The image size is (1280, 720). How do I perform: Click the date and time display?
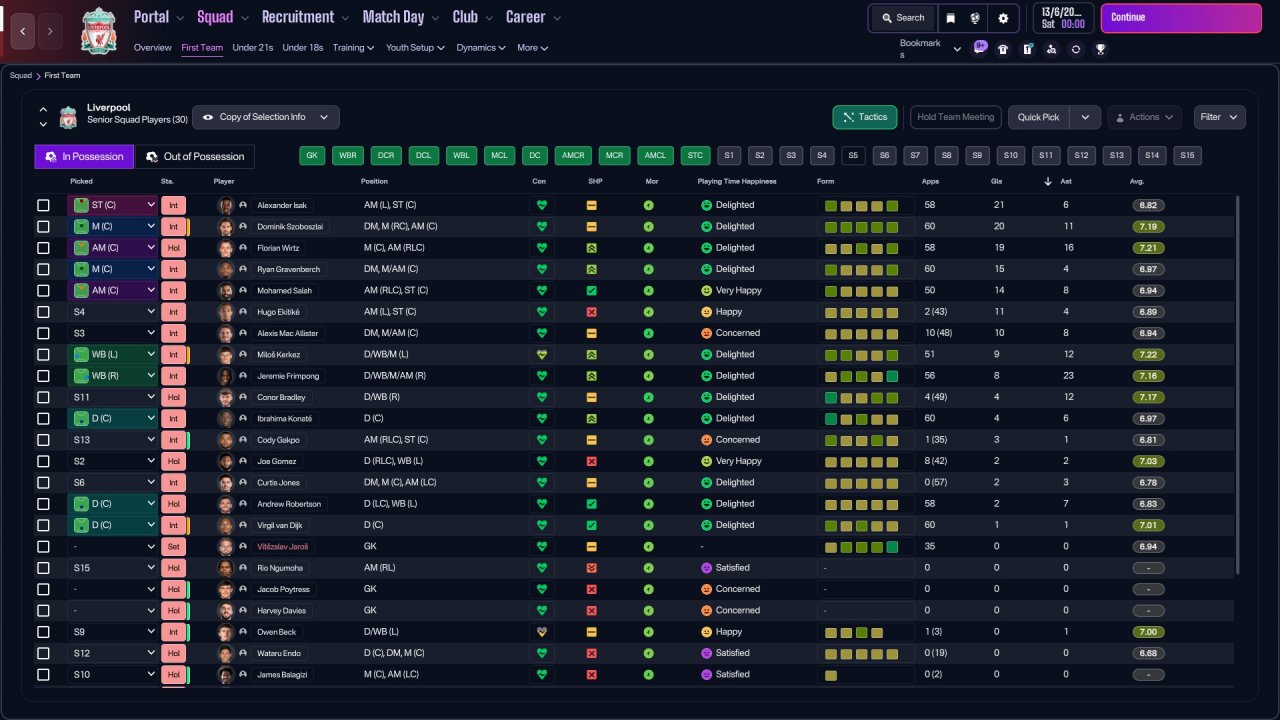[x=1063, y=18]
